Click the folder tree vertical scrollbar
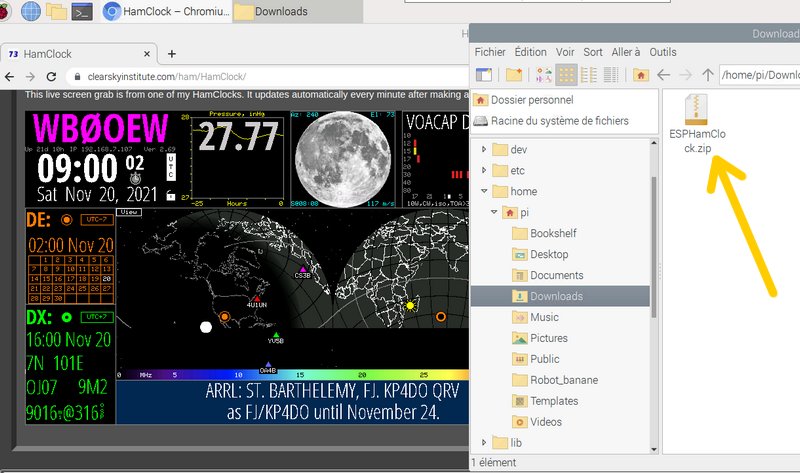Image resolution: width=800 pixels, height=473 pixels. (654, 247)
